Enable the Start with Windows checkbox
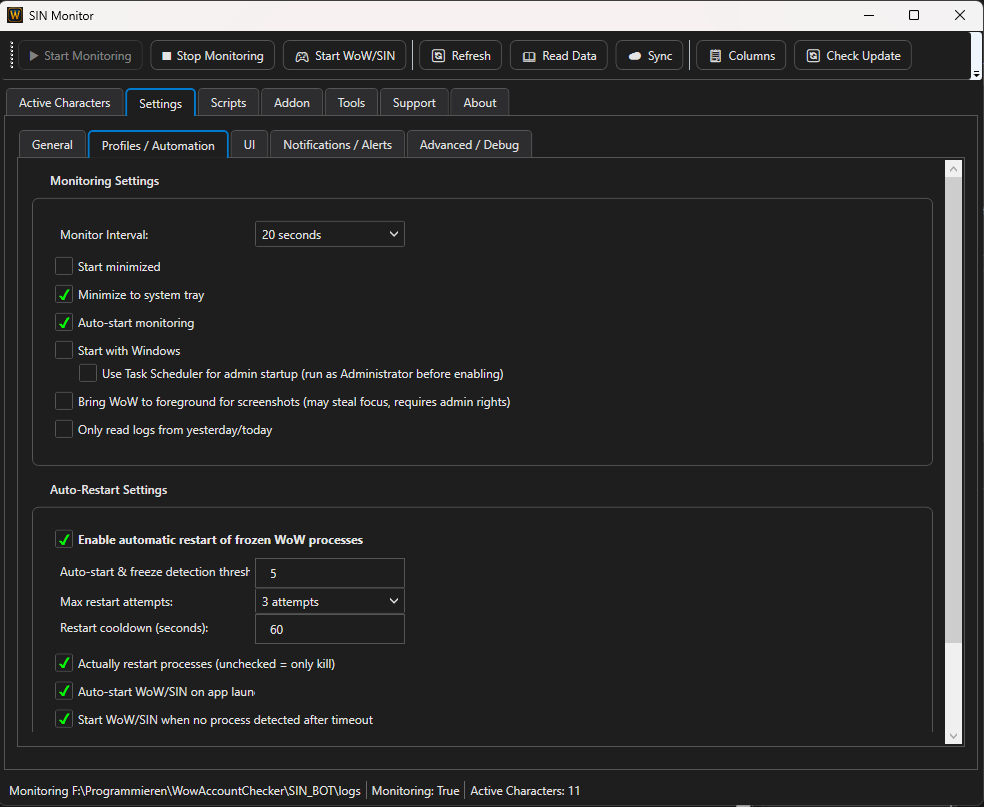Screen dimensions: 984x807 click(x=64, y=351)
